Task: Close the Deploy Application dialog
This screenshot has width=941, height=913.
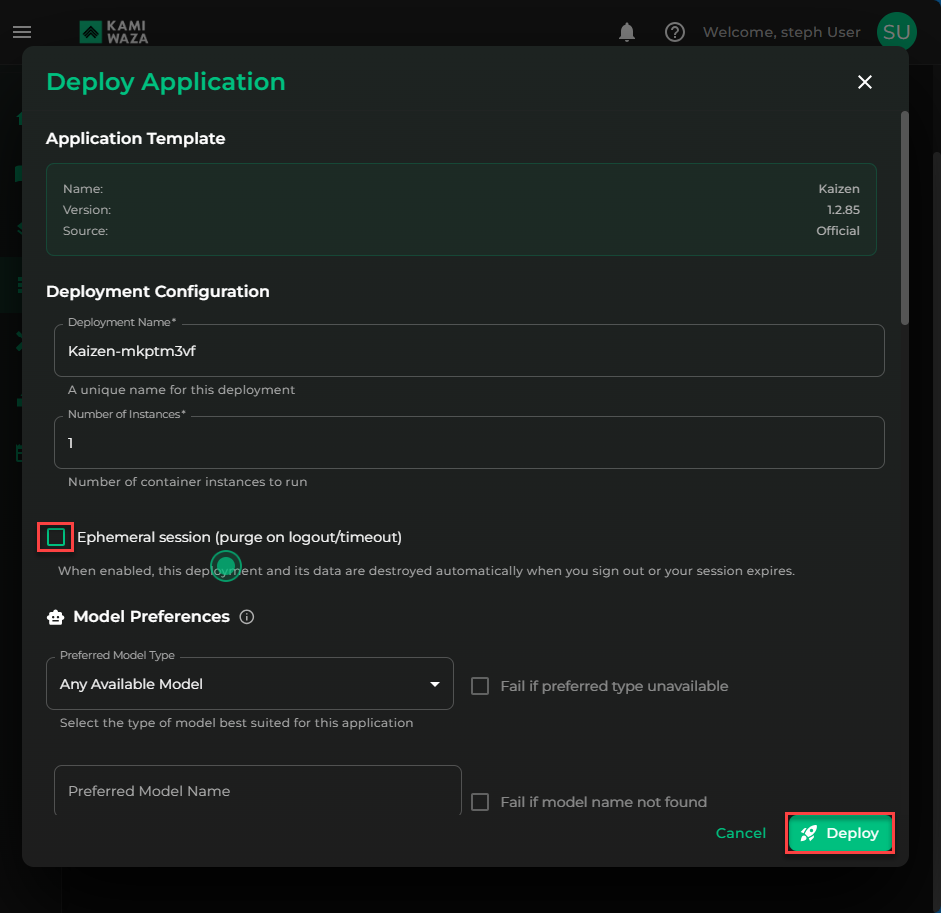Action: point(864,82)
